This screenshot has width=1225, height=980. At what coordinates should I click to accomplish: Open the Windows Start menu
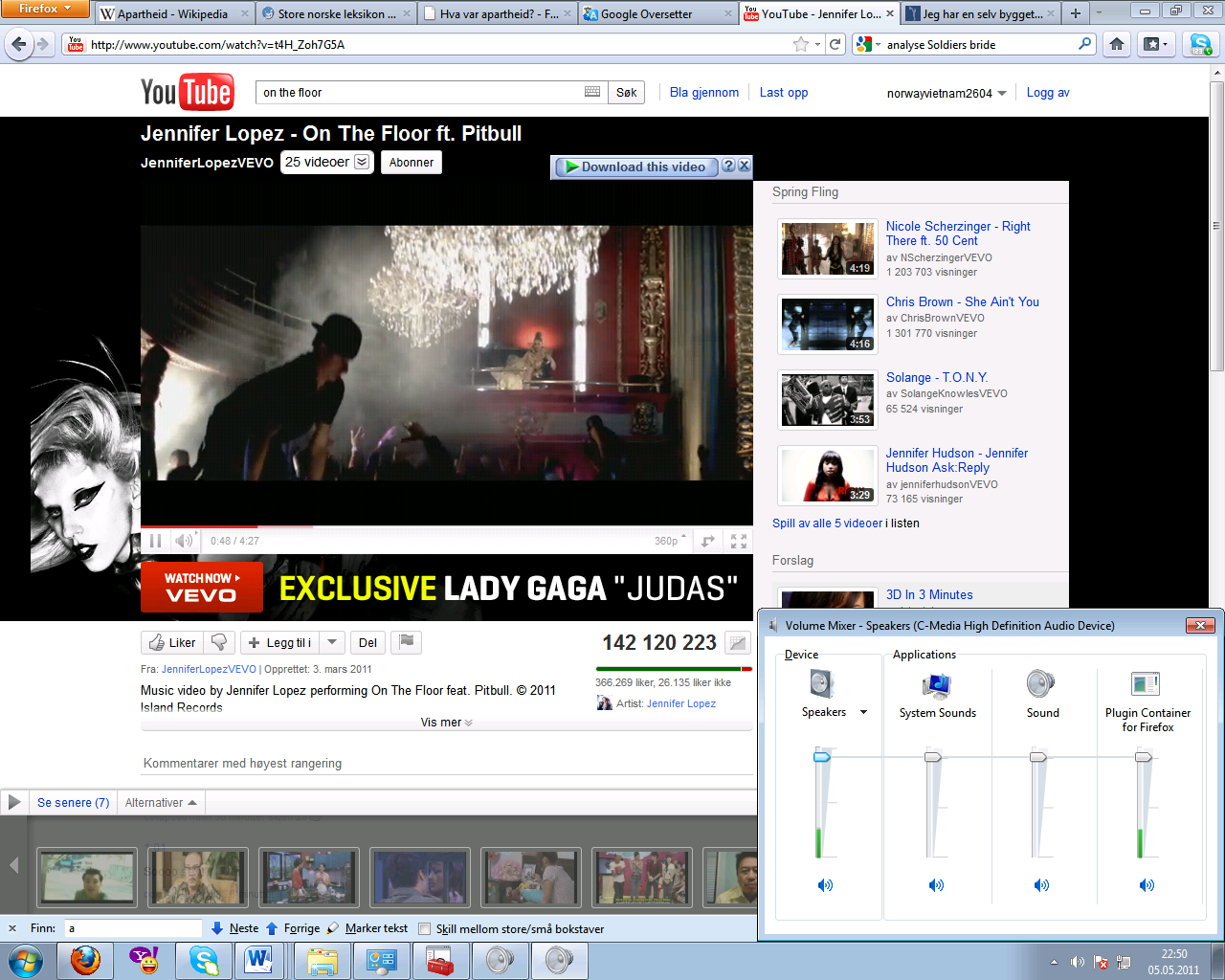pyautogui.click(x=26, y=960)
